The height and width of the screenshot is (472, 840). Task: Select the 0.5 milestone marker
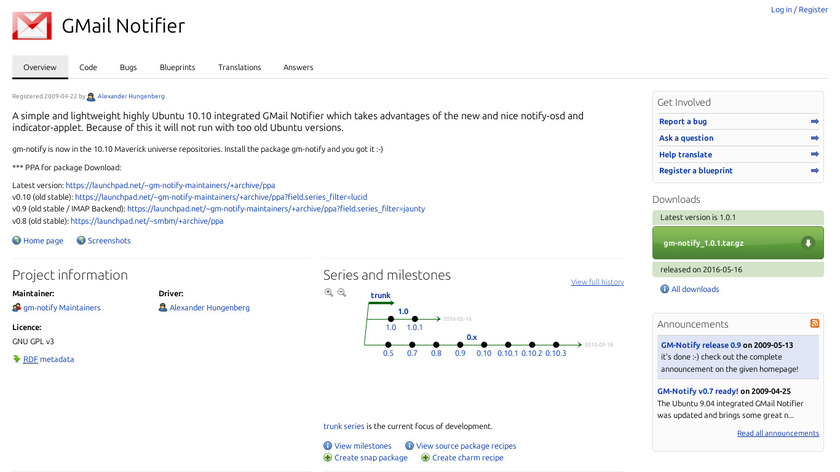pos(388,344)
